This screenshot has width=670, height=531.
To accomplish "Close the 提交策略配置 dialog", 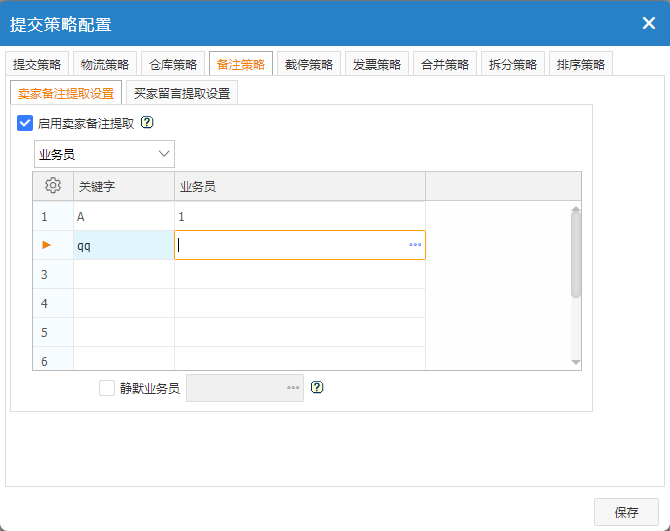I will coord(648,23).
